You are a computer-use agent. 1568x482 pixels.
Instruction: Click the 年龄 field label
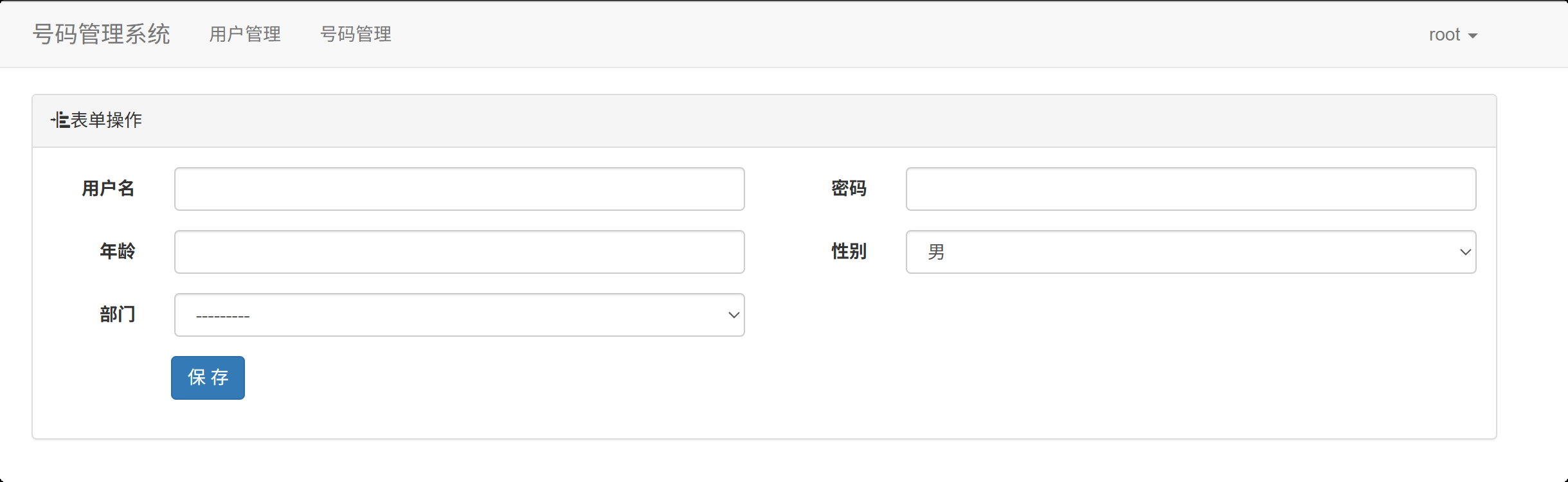[x=117, y=251]
